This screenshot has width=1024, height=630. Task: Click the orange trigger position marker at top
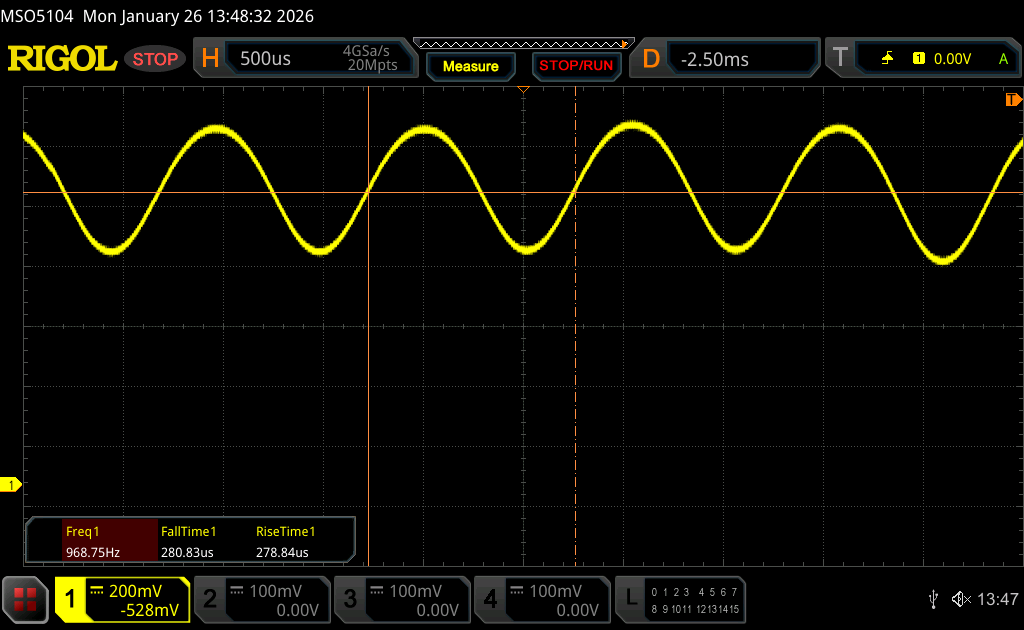pos(522,91)
